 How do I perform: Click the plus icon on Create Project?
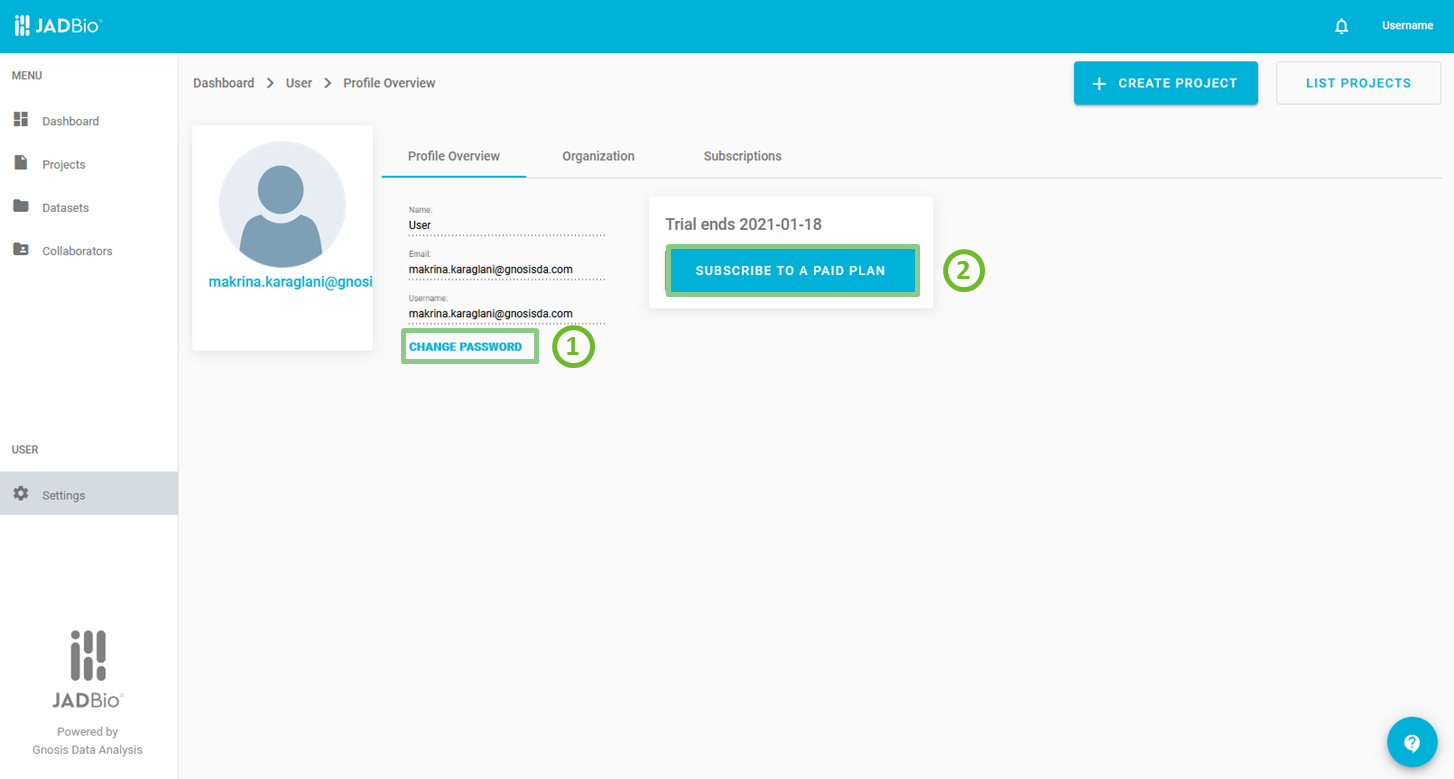(1099, 84)
